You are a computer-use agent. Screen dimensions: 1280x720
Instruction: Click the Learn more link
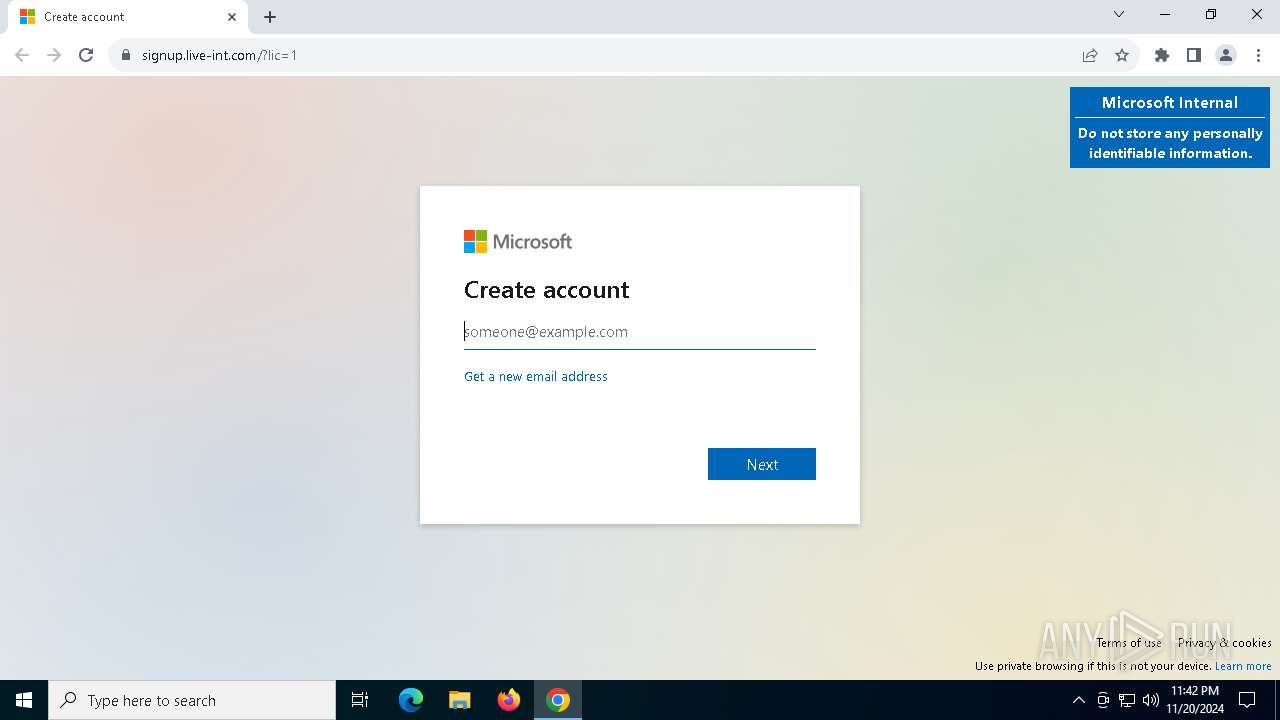[1243, 666]
